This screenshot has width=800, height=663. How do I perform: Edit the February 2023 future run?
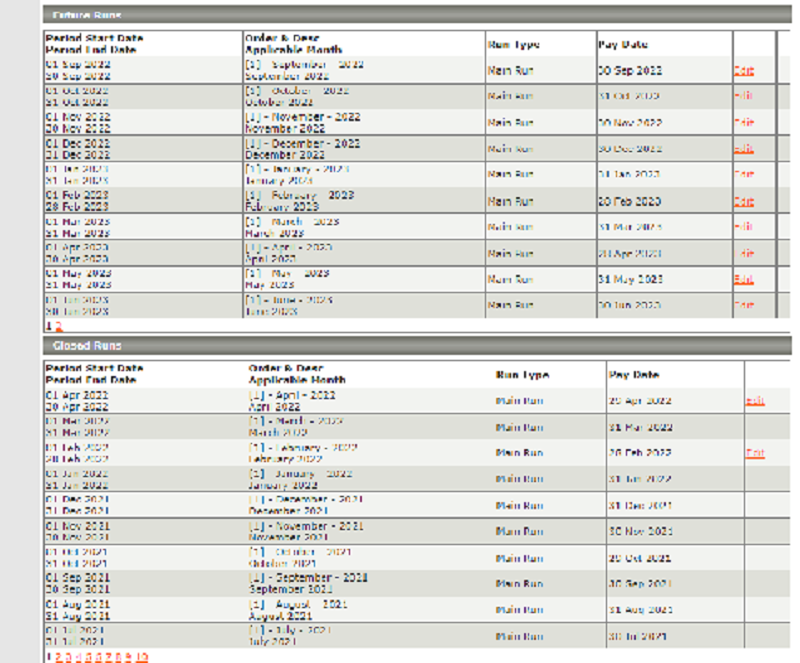coord(744,202)
